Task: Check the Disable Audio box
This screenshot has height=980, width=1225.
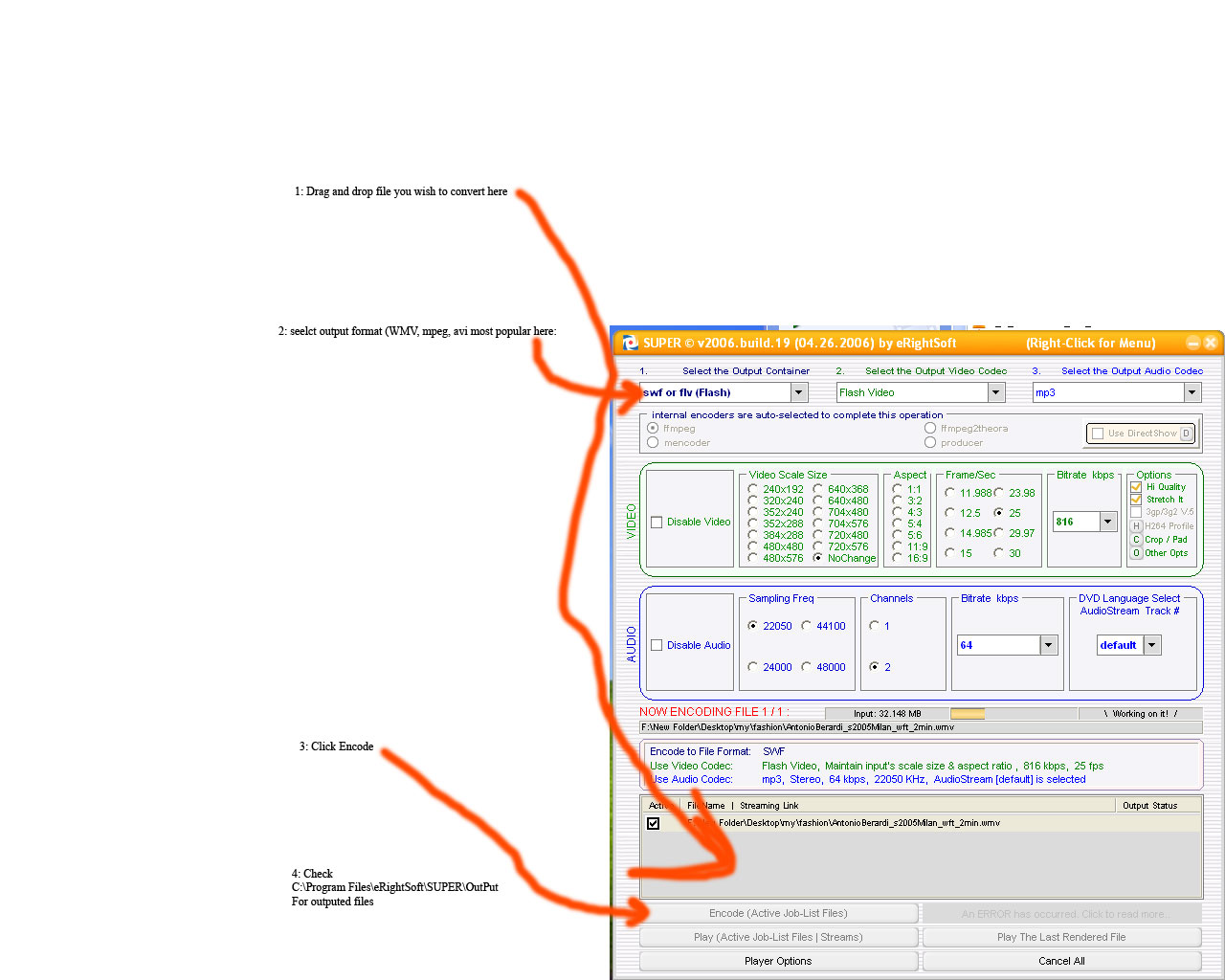Action: (x=657, y=646)
